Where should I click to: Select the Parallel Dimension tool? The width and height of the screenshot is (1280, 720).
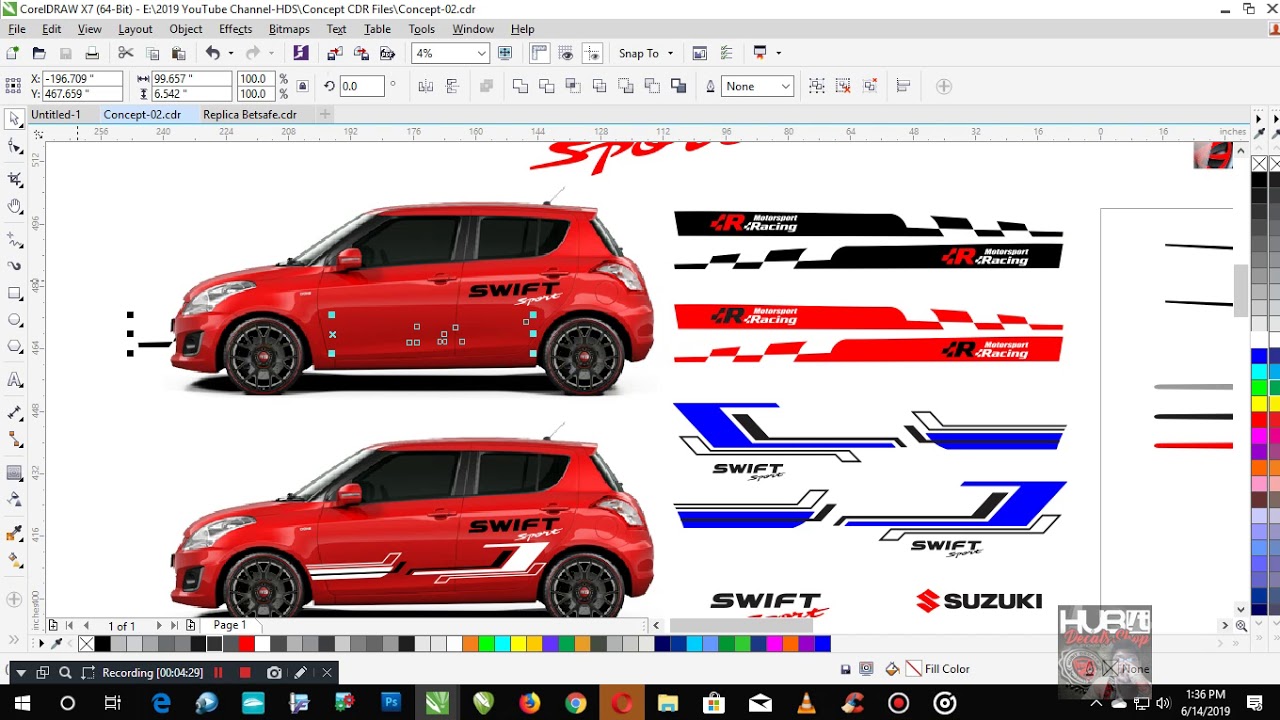14,412
